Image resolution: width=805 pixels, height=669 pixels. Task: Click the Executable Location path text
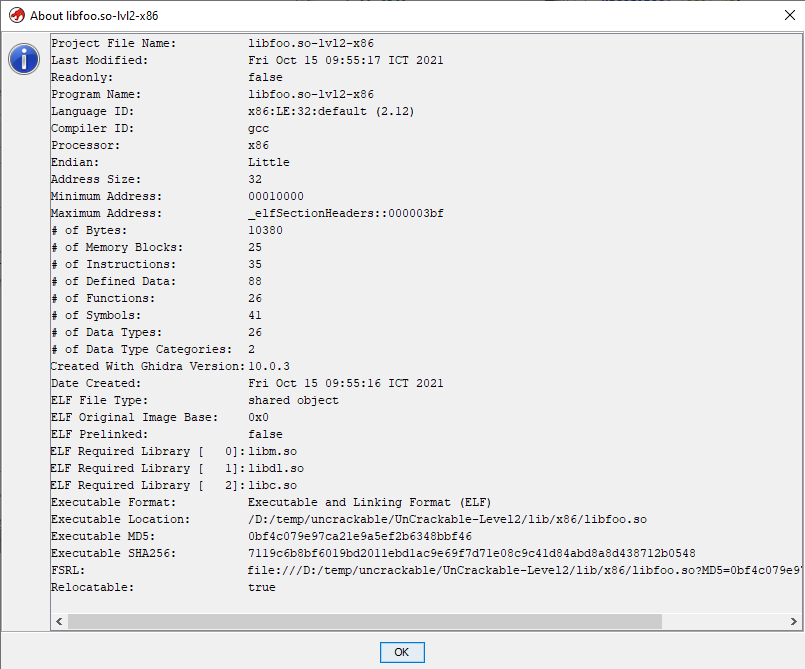(x=447, y=519)
